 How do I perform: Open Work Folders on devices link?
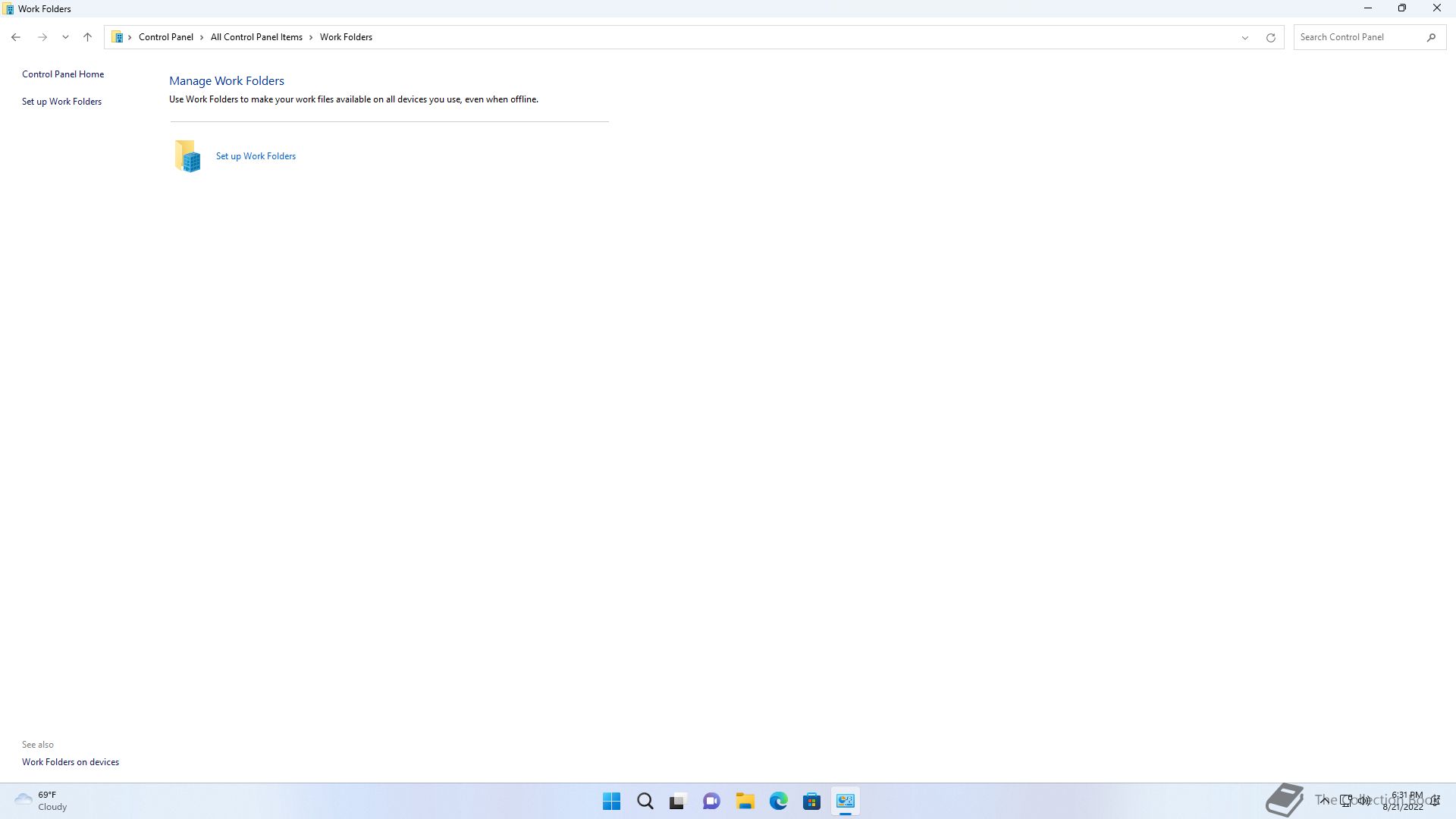(x=71, y=762)
